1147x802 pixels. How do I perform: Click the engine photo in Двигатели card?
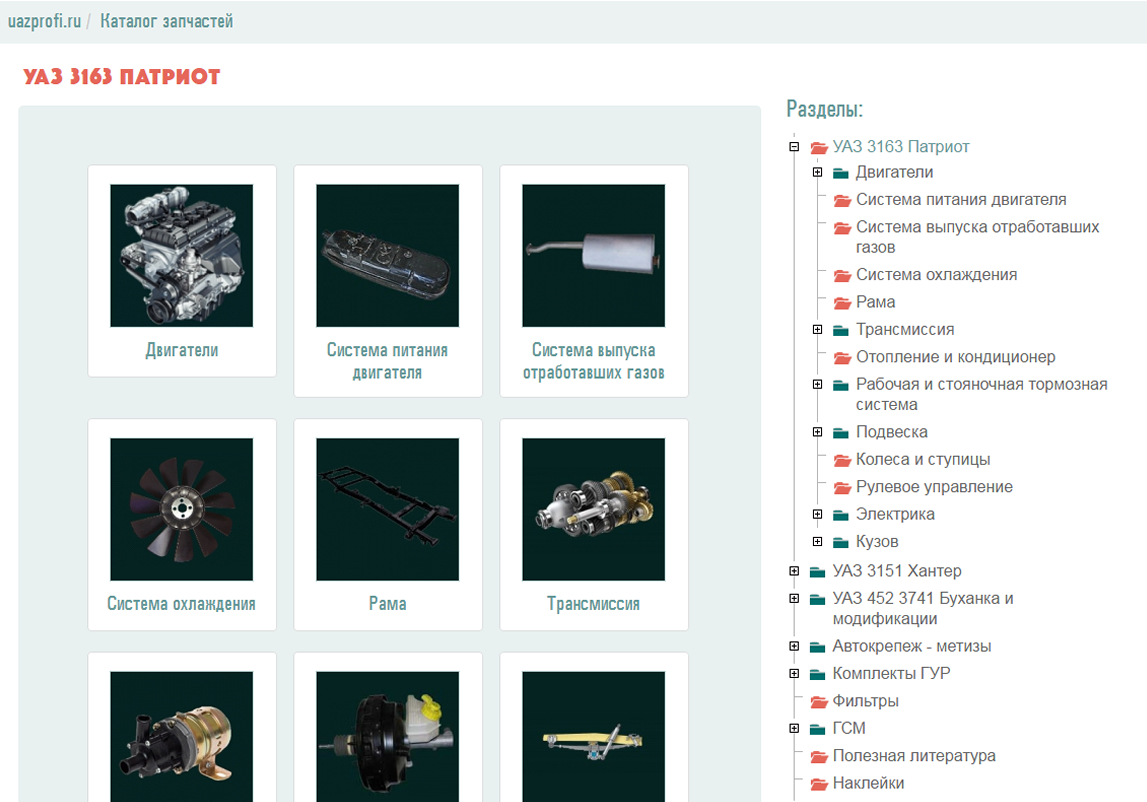pyautogui.click(x=181, y=255)
